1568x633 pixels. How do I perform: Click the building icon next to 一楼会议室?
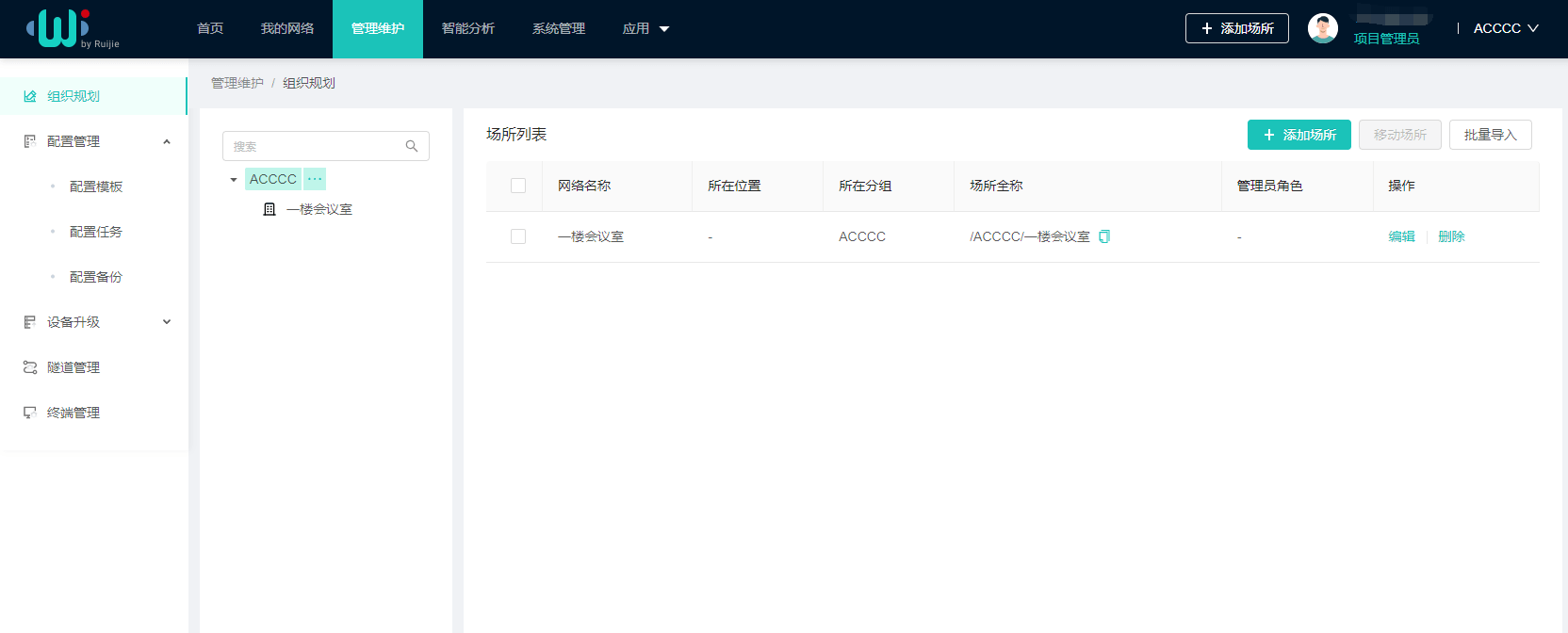269,209
